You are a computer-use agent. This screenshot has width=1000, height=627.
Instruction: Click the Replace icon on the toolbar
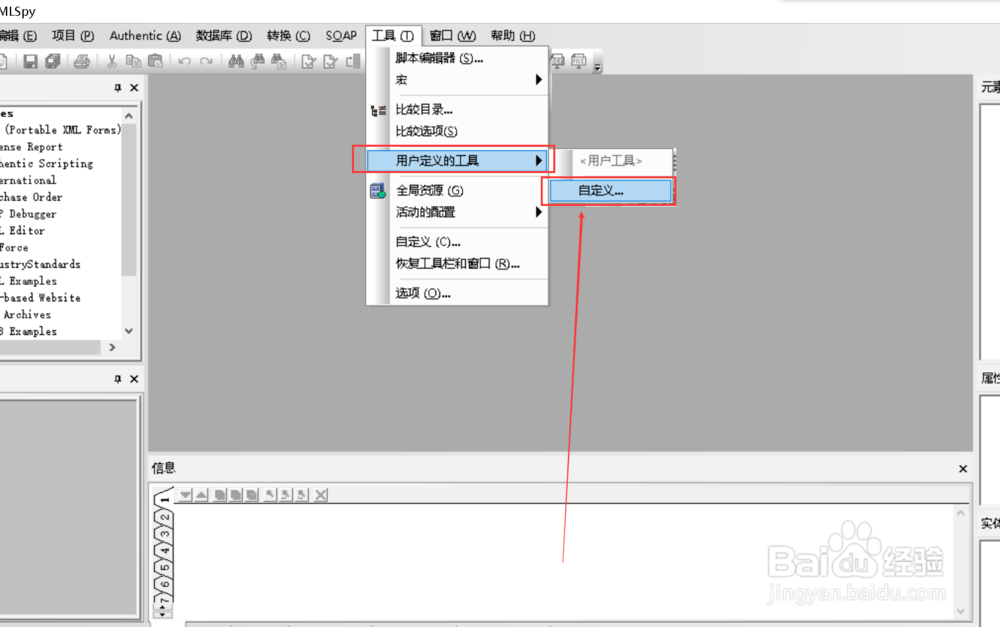point(280,61)
